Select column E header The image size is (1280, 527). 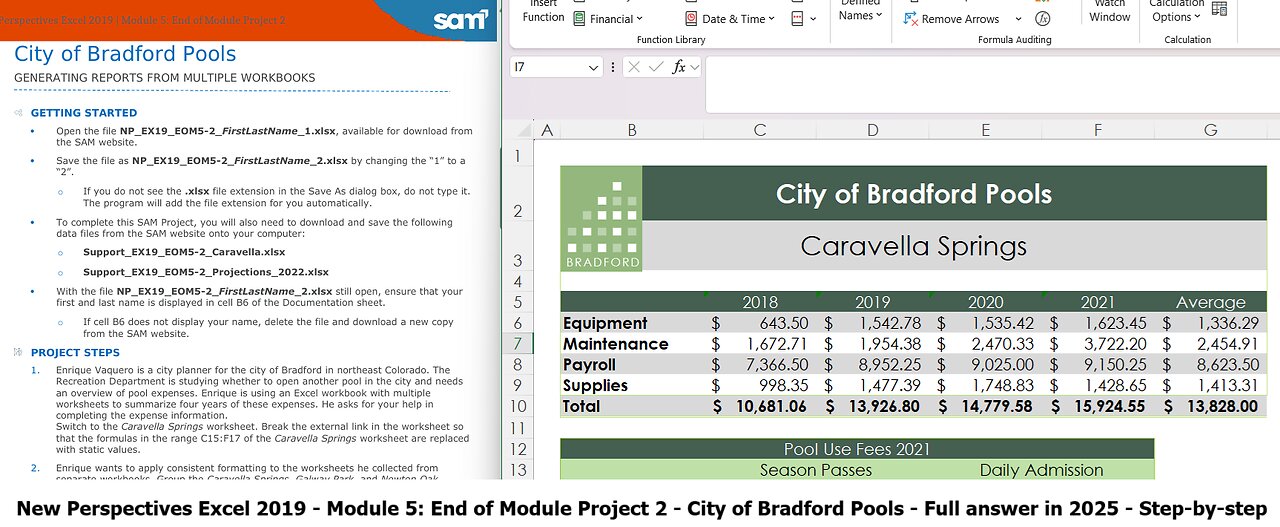986,130
